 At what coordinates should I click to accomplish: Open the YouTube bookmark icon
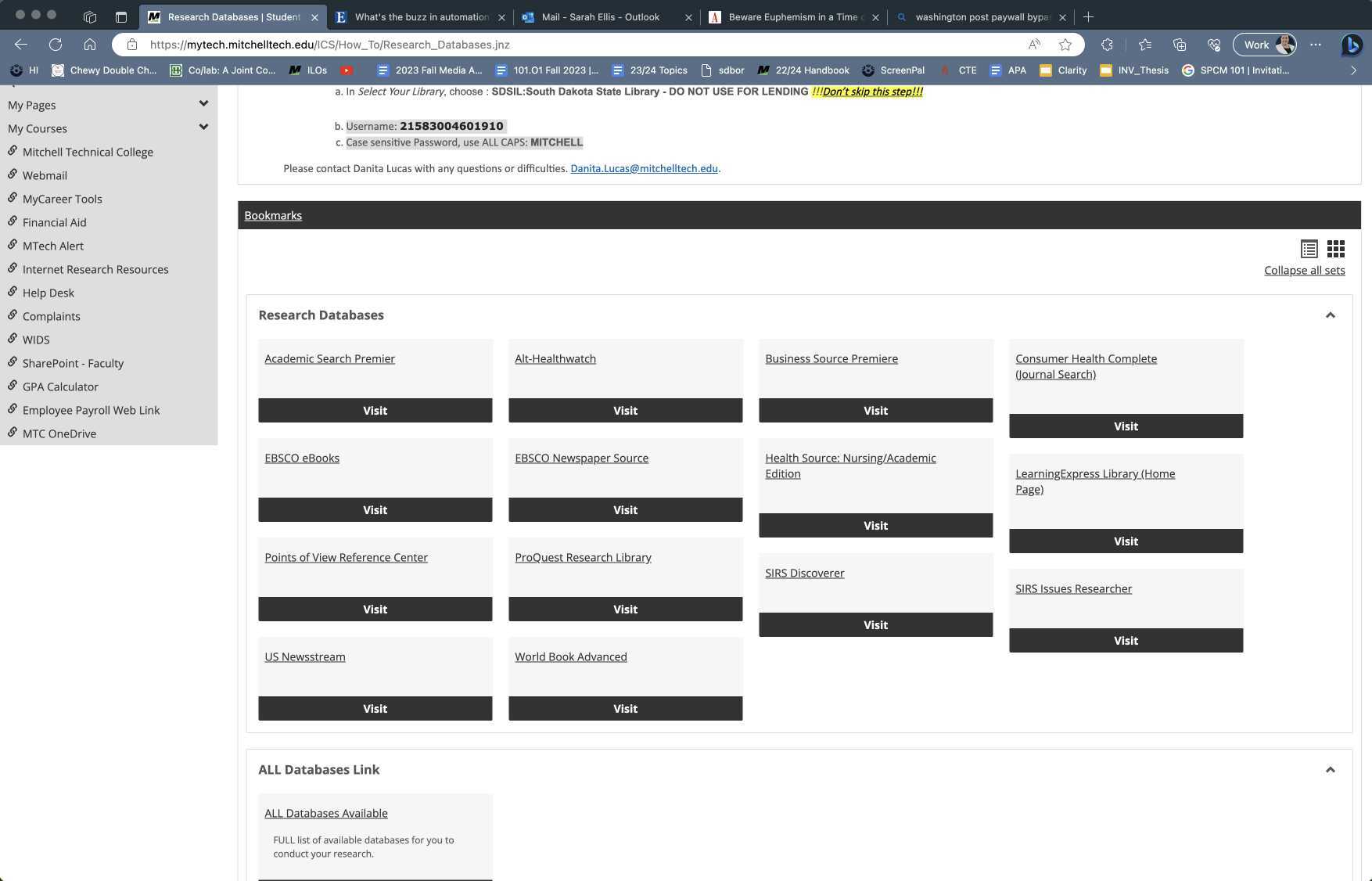click(347, 70)
